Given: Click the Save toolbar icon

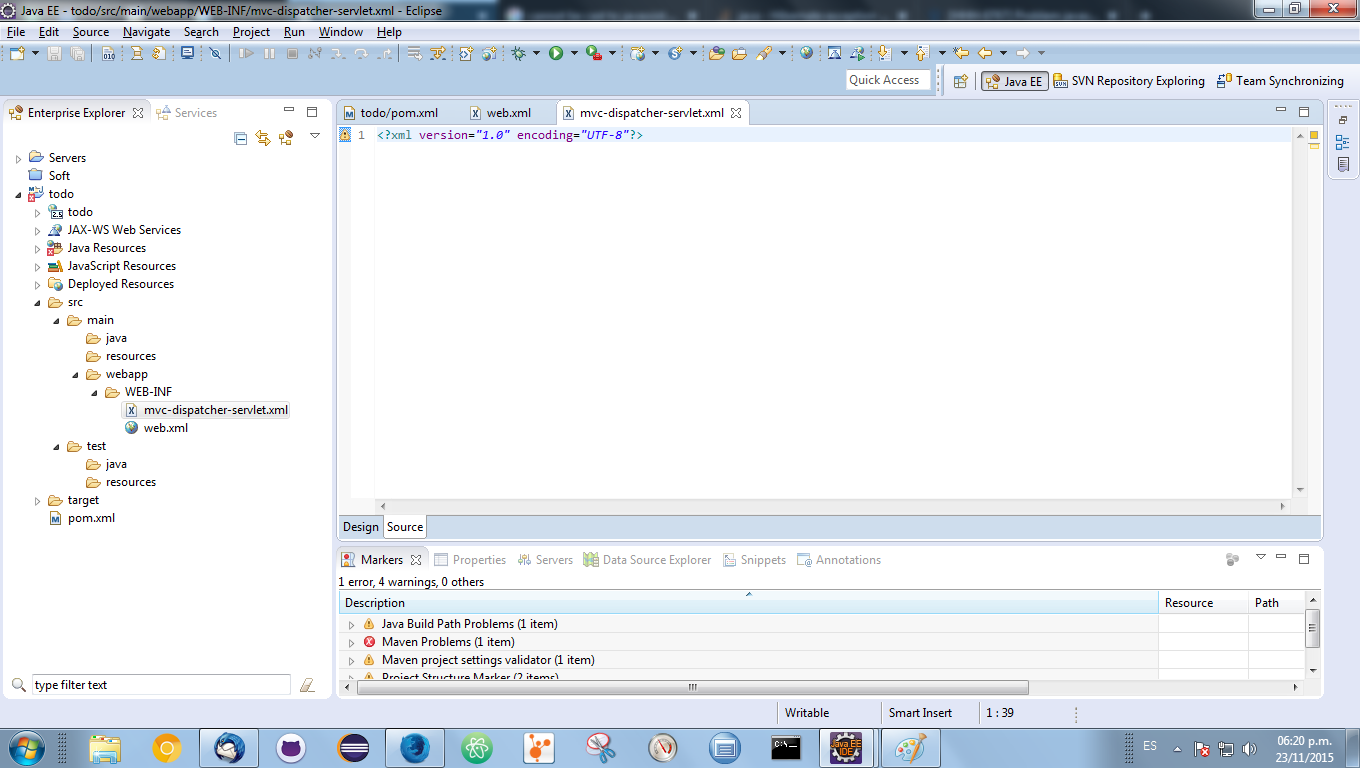Looking at the screenshot, I should tap(54, 53).
